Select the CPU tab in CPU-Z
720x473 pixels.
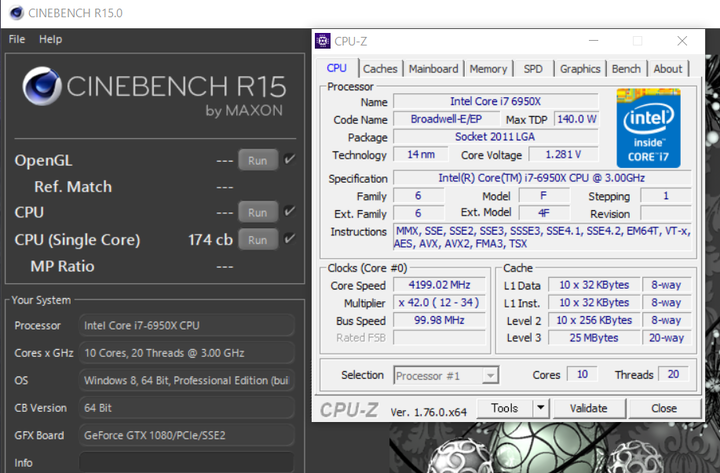(x=337, y=68)
